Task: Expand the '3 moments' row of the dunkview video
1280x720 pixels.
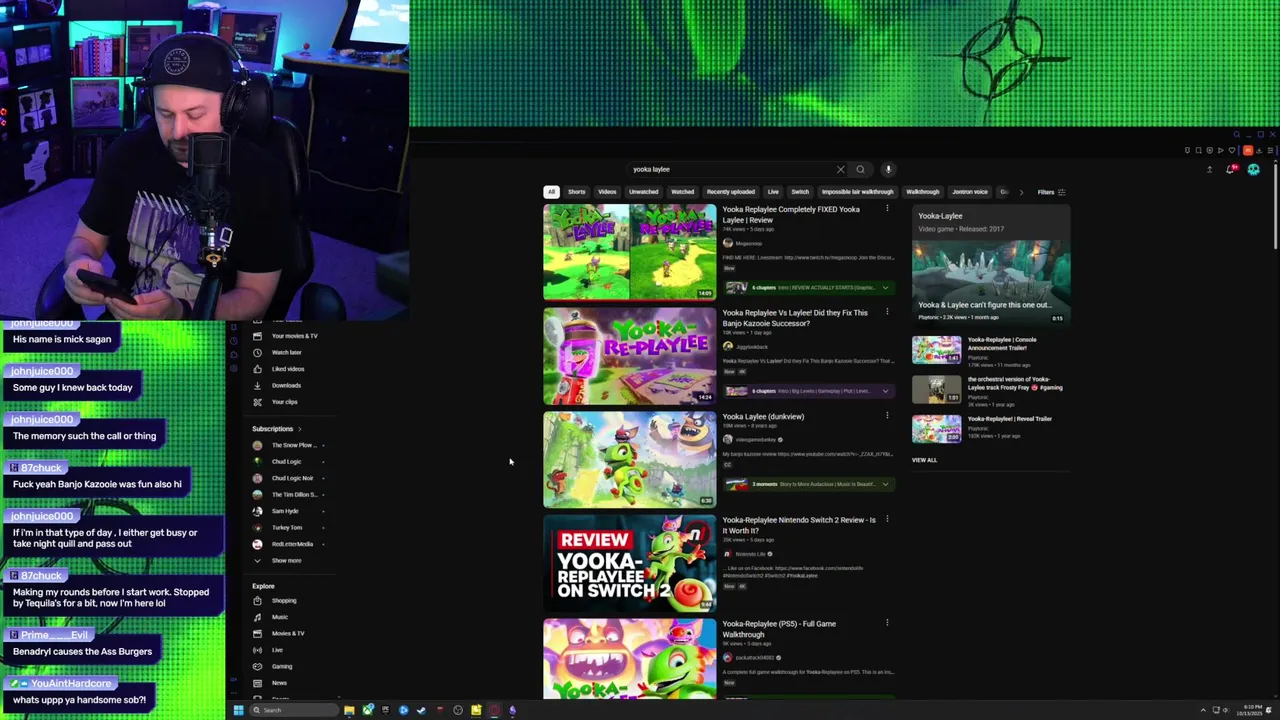Action: [x=808, y=484]
